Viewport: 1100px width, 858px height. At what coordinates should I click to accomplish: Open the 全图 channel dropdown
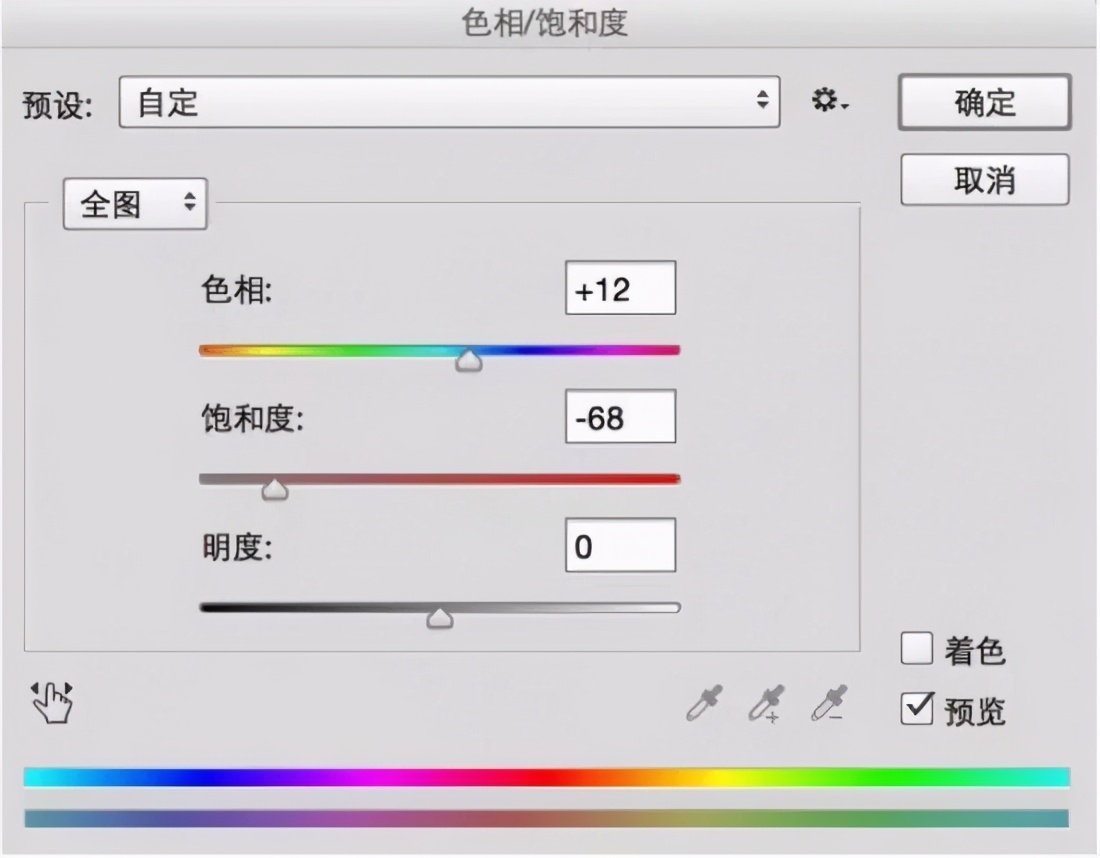(135, 204)
